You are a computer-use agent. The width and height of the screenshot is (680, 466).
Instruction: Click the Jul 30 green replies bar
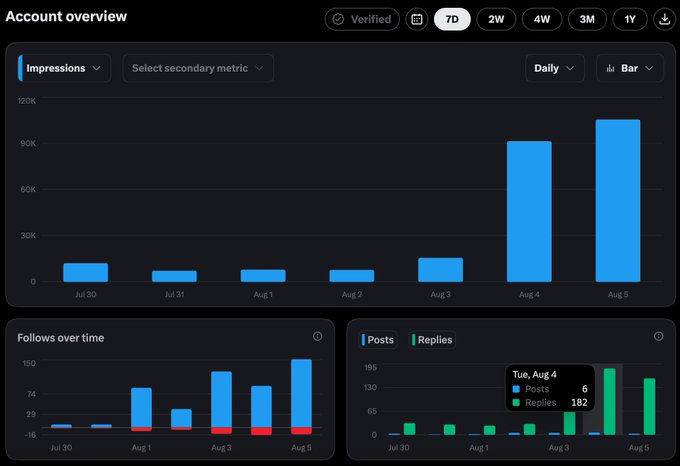pos(409,429)
